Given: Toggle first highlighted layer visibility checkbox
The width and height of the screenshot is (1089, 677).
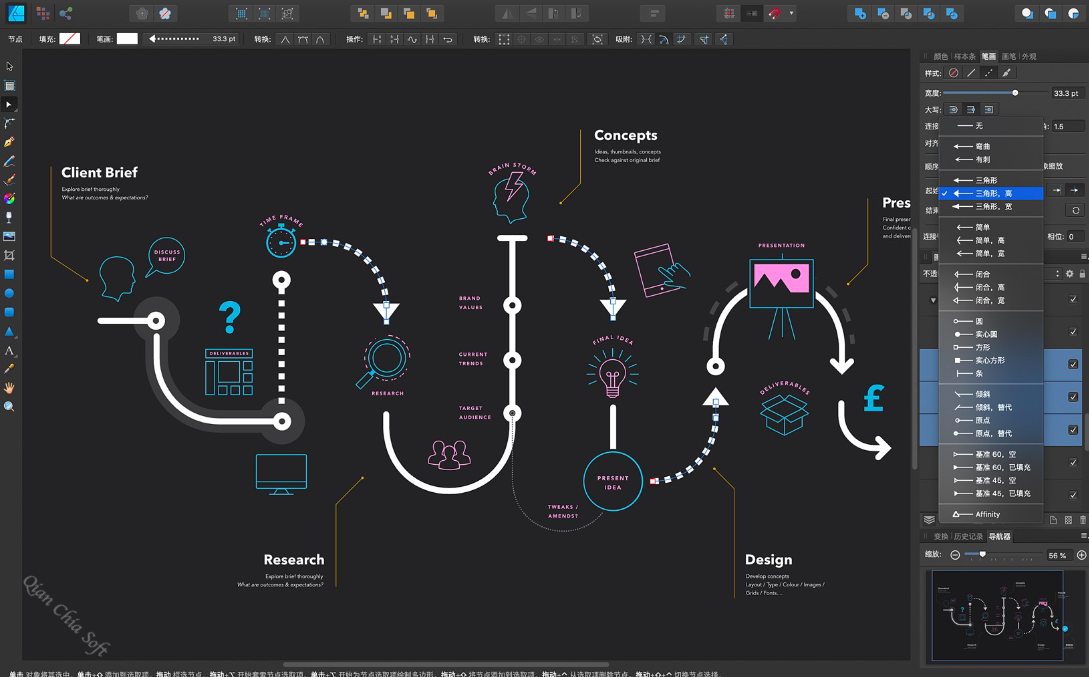Looking at the screenshot, I should tap(1073, 364).
